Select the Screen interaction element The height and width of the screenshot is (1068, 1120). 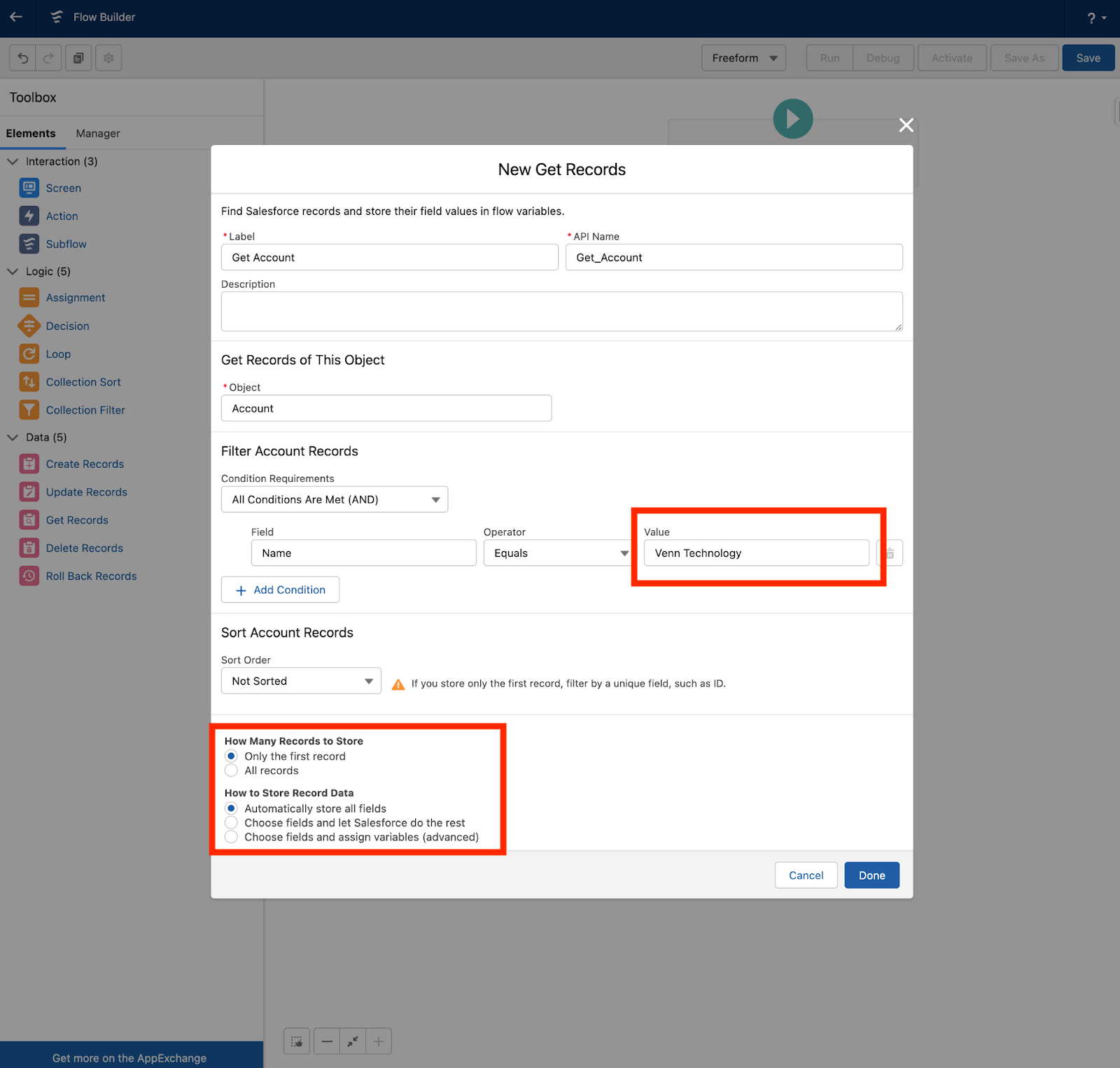(x=63, y=188)
